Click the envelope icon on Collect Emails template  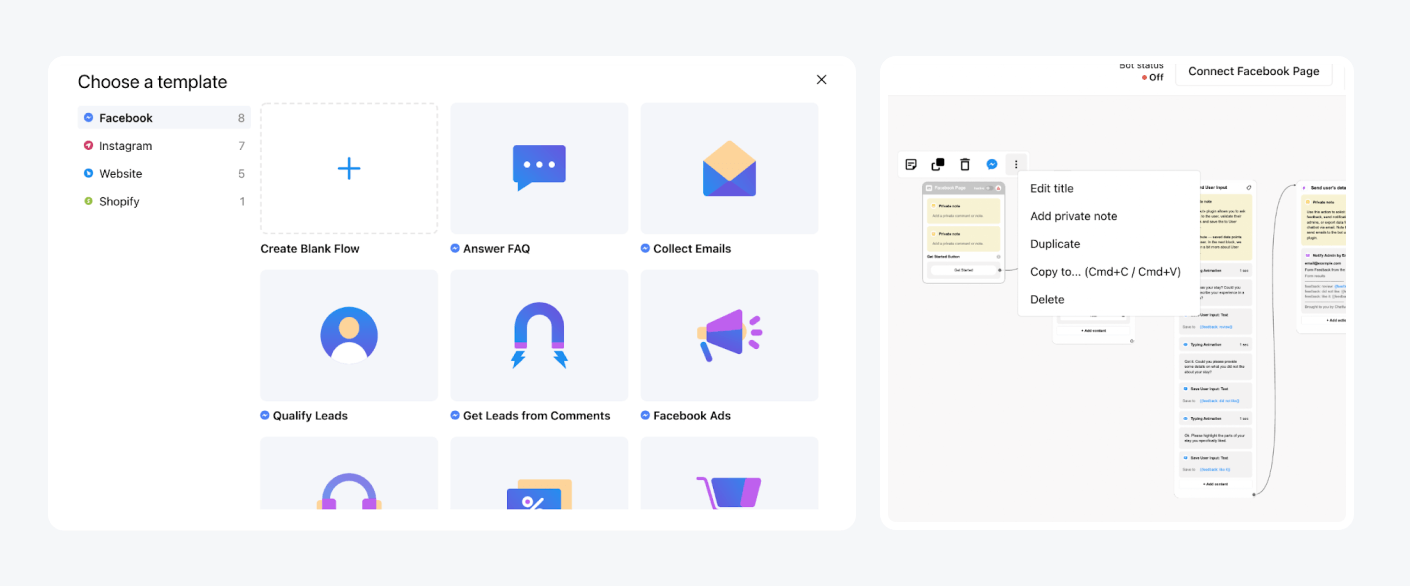[729, 167]
